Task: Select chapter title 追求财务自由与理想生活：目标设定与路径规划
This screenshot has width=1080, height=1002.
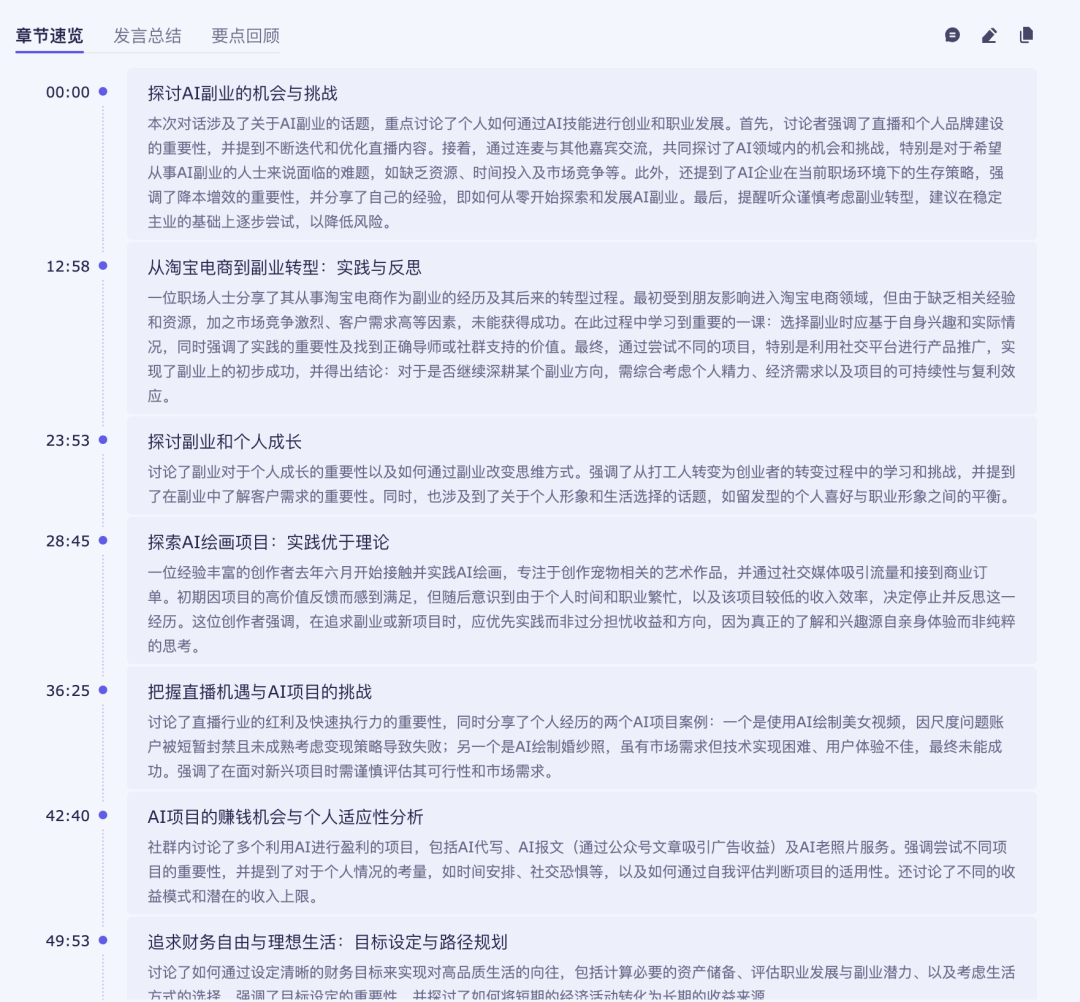Action: pos(328,942)
